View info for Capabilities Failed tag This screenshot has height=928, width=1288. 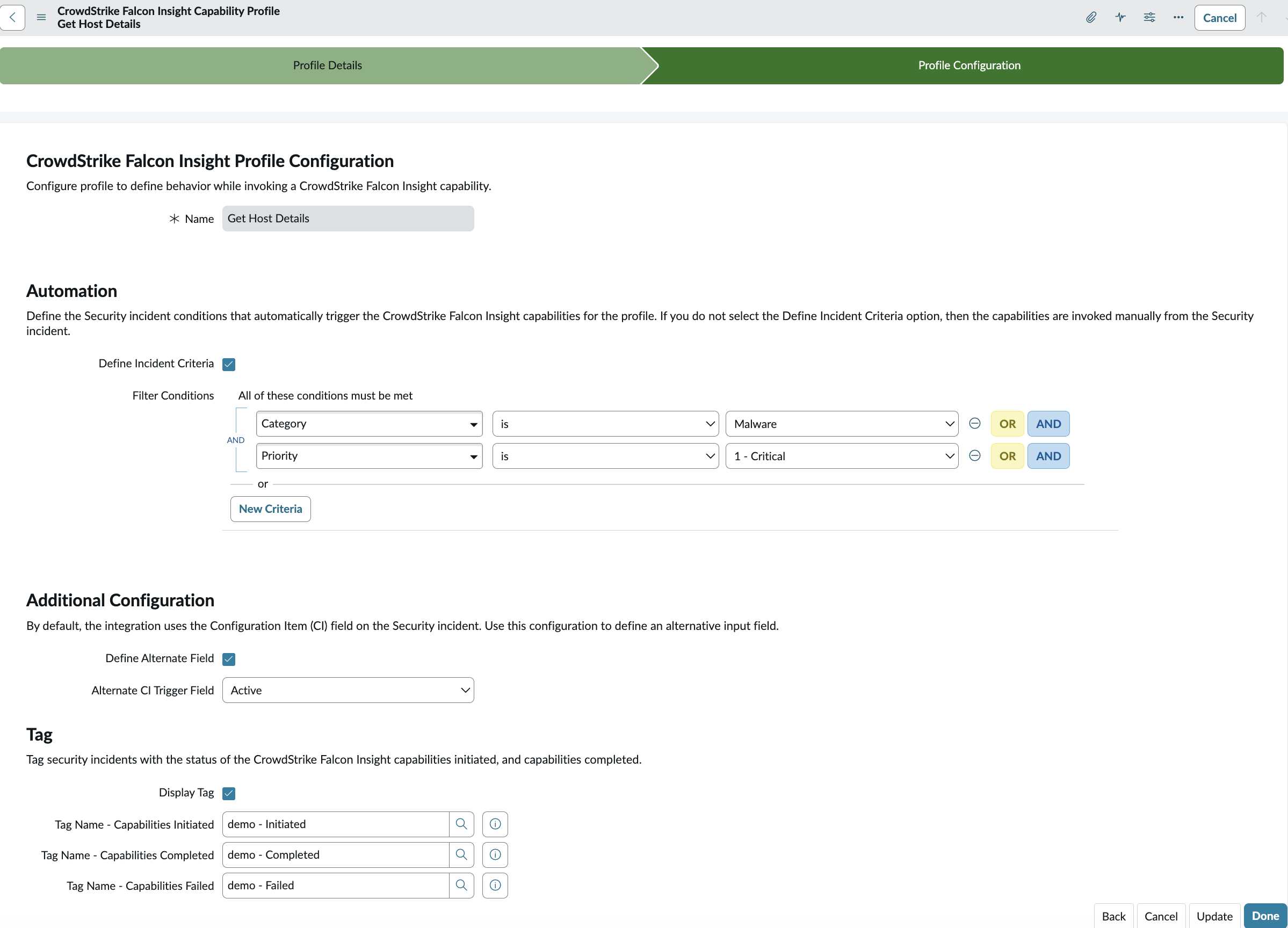point(495,886)
